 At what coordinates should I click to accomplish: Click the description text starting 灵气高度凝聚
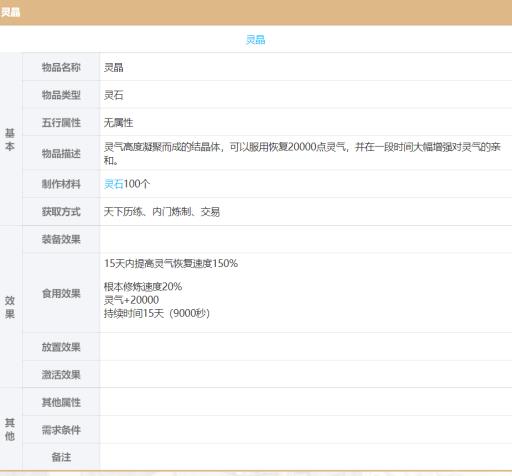tap(302, 153)
